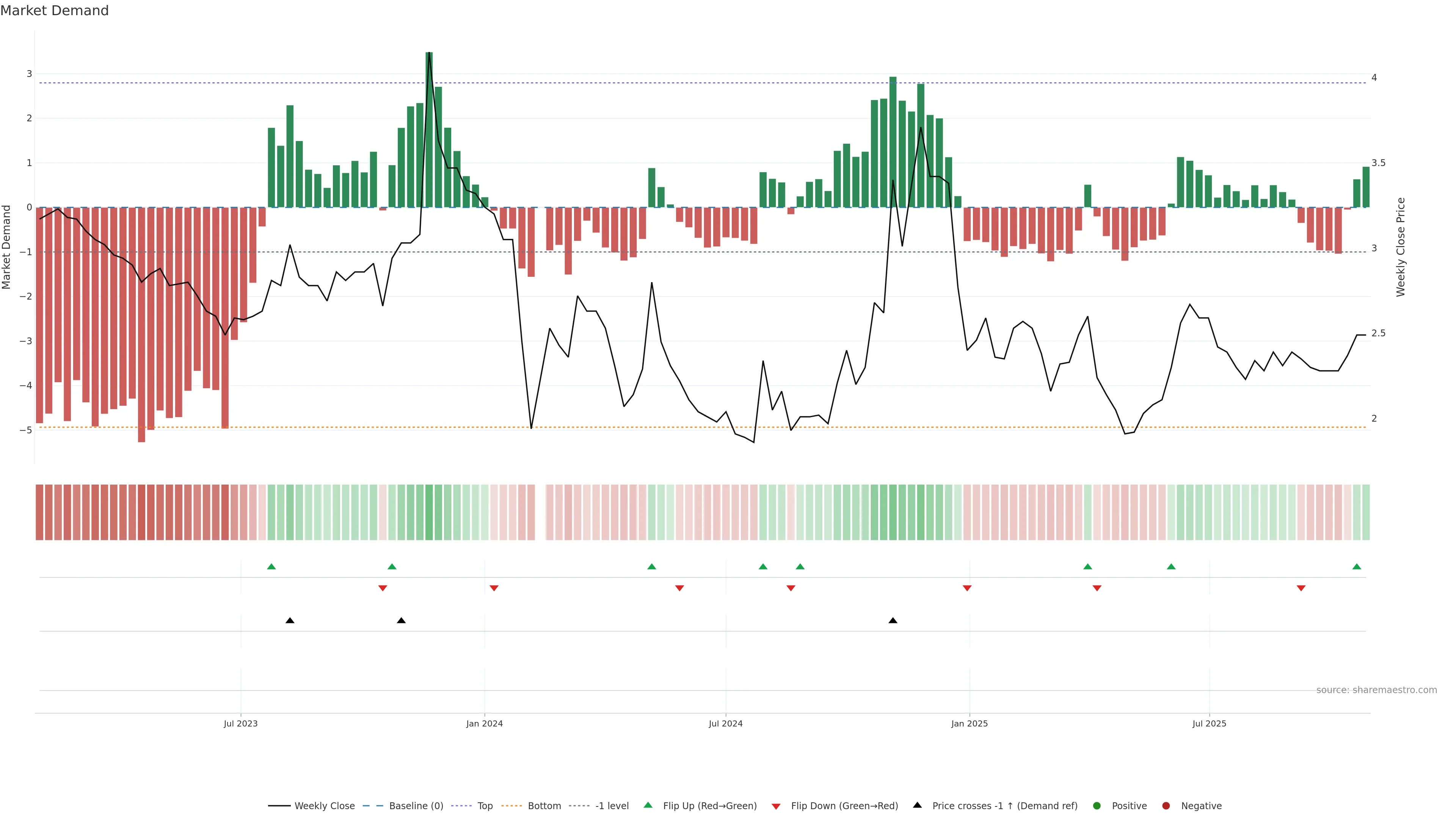Click the green Flip Up triangle in legend
This screenshot has width=1456, height=819.
(x=648, y=805)
